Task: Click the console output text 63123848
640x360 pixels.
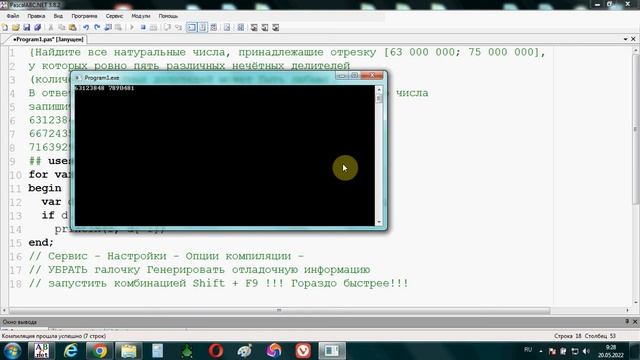Action: coord(89,88)
